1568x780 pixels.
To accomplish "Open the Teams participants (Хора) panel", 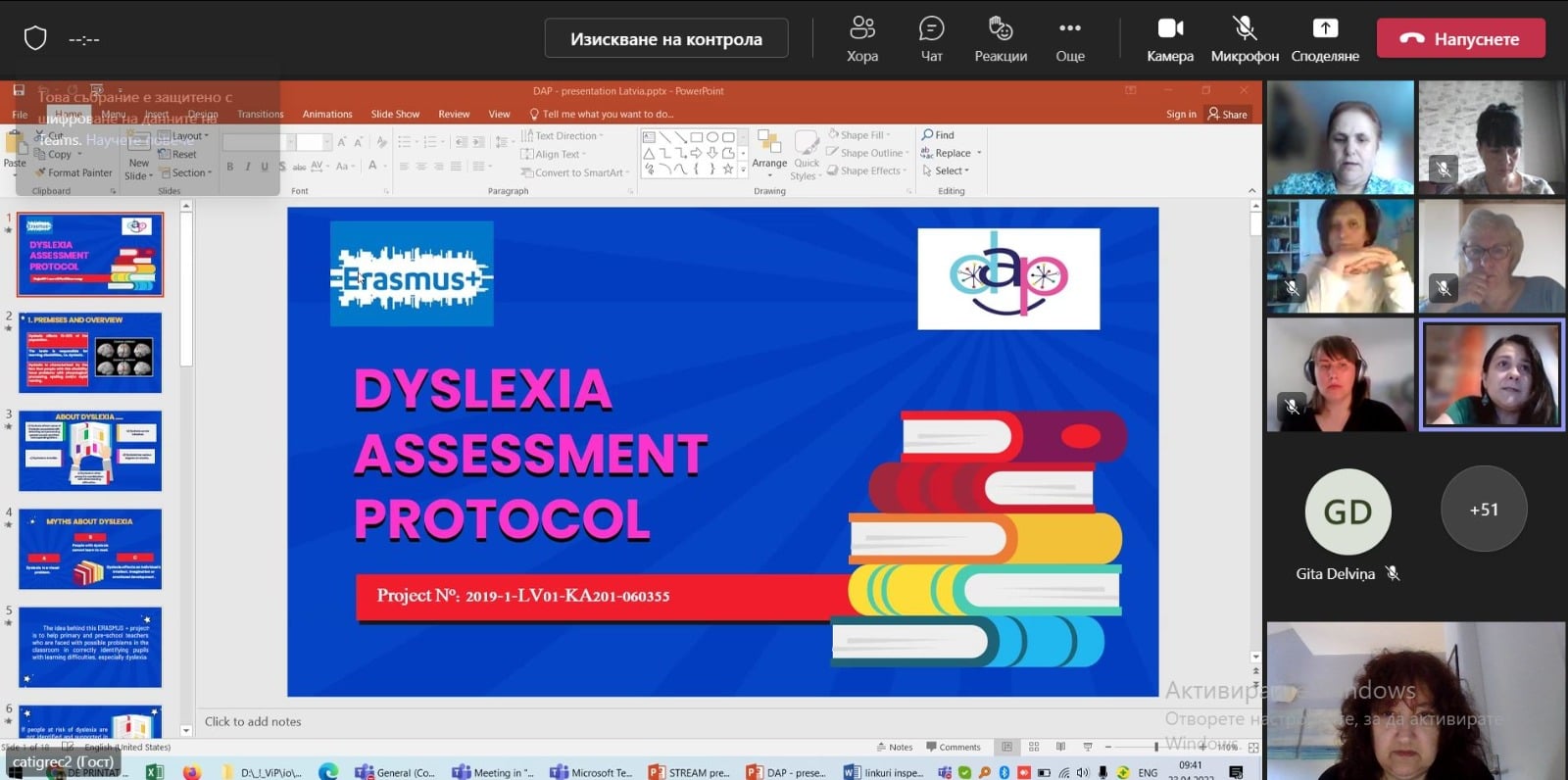I will point(862,39).
